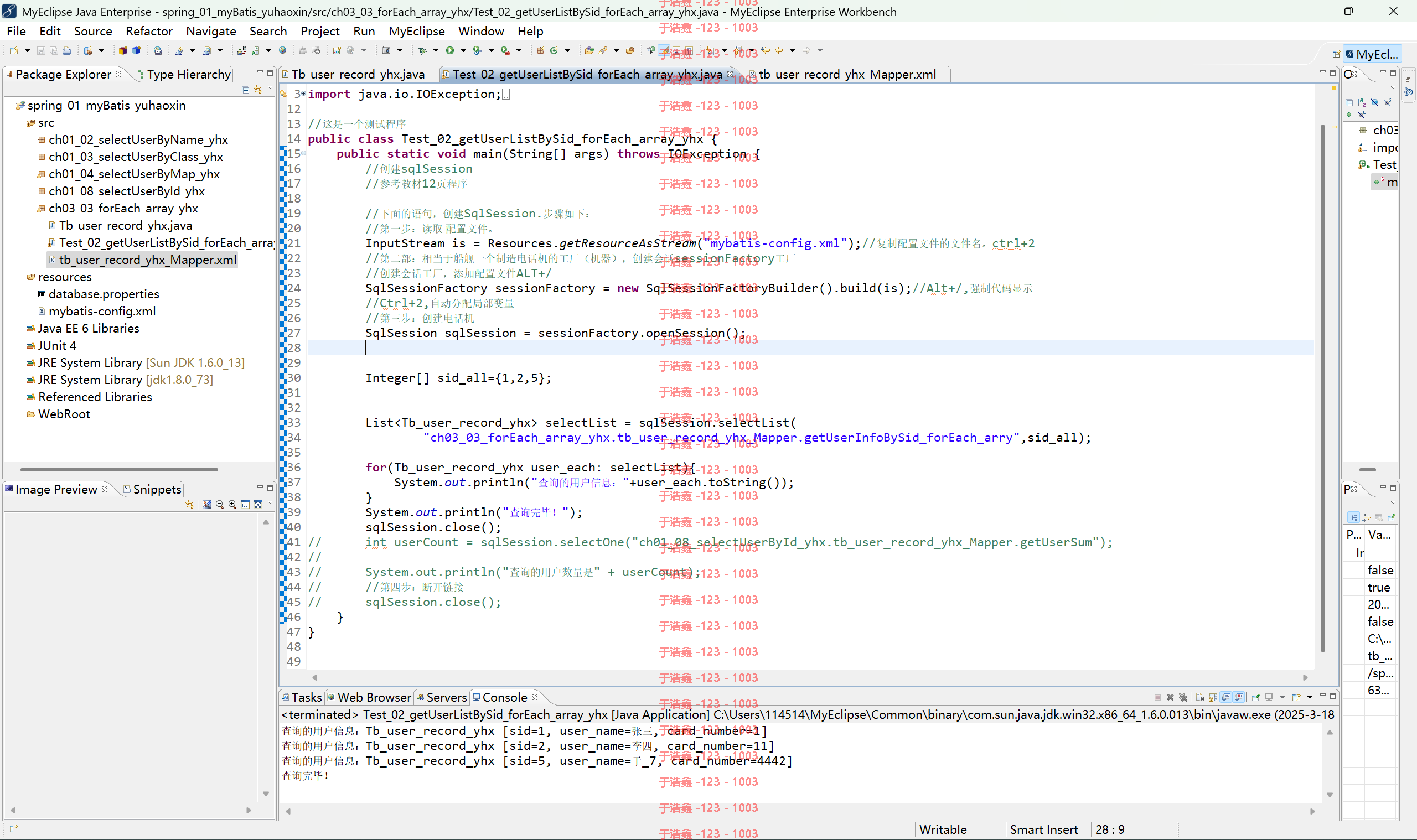Toggle Show Console on Standard Error change
Image resolution: width=1417 pixels, height=840 pixels.
click(1239, 697)
